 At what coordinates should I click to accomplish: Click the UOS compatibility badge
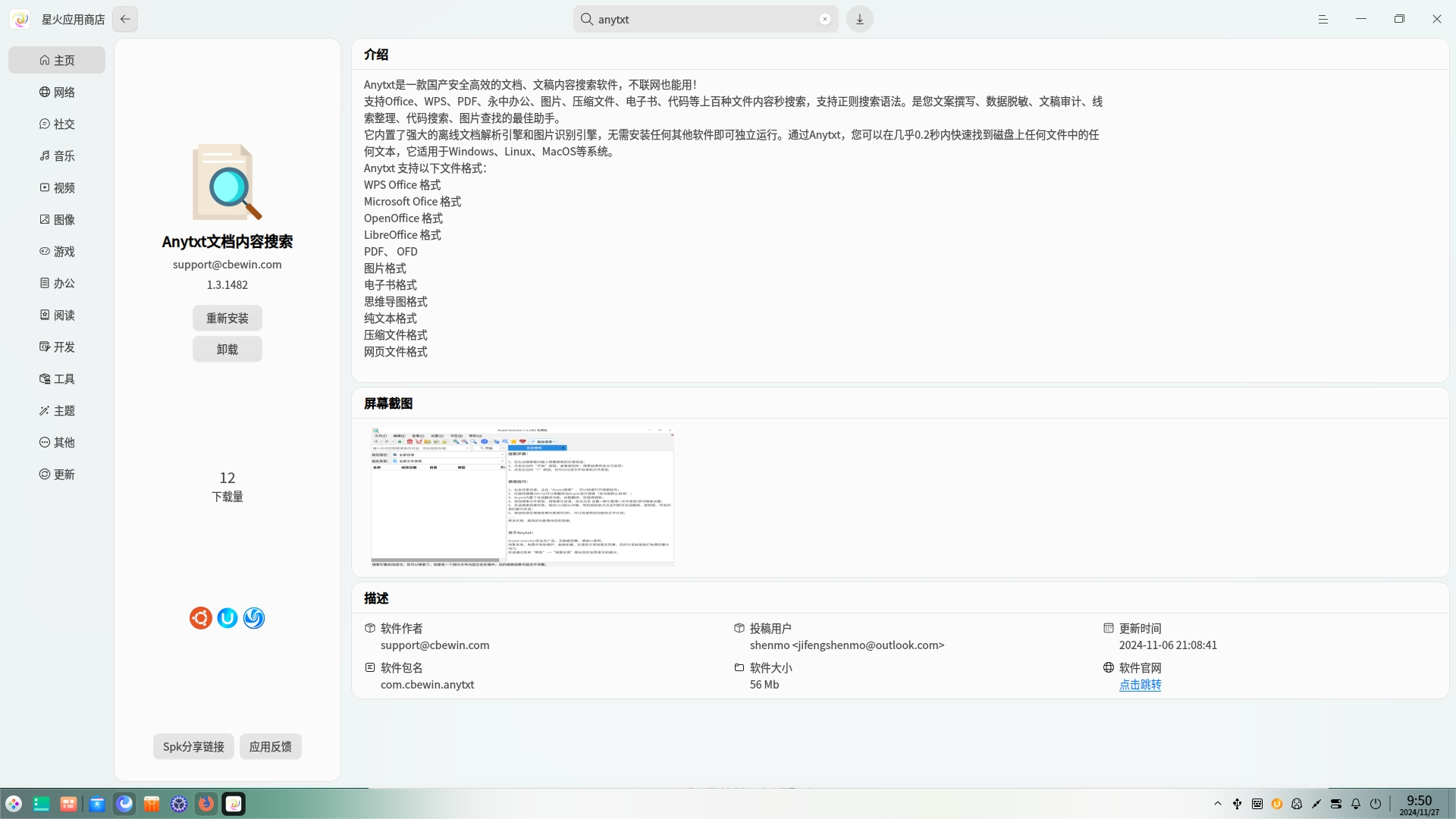[x=227, y=618]
